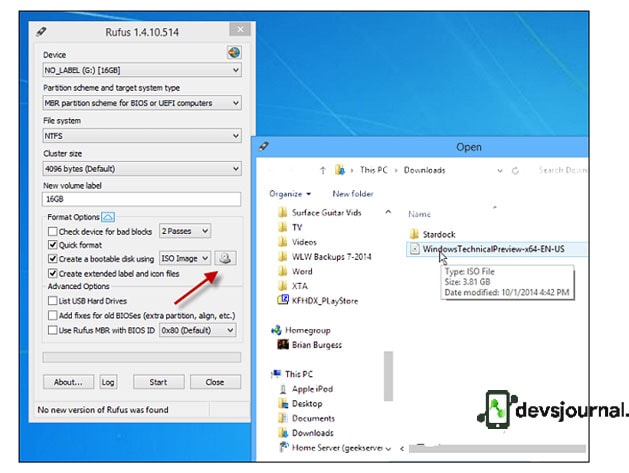Open the Device dropdown

[x=142, y=70]
